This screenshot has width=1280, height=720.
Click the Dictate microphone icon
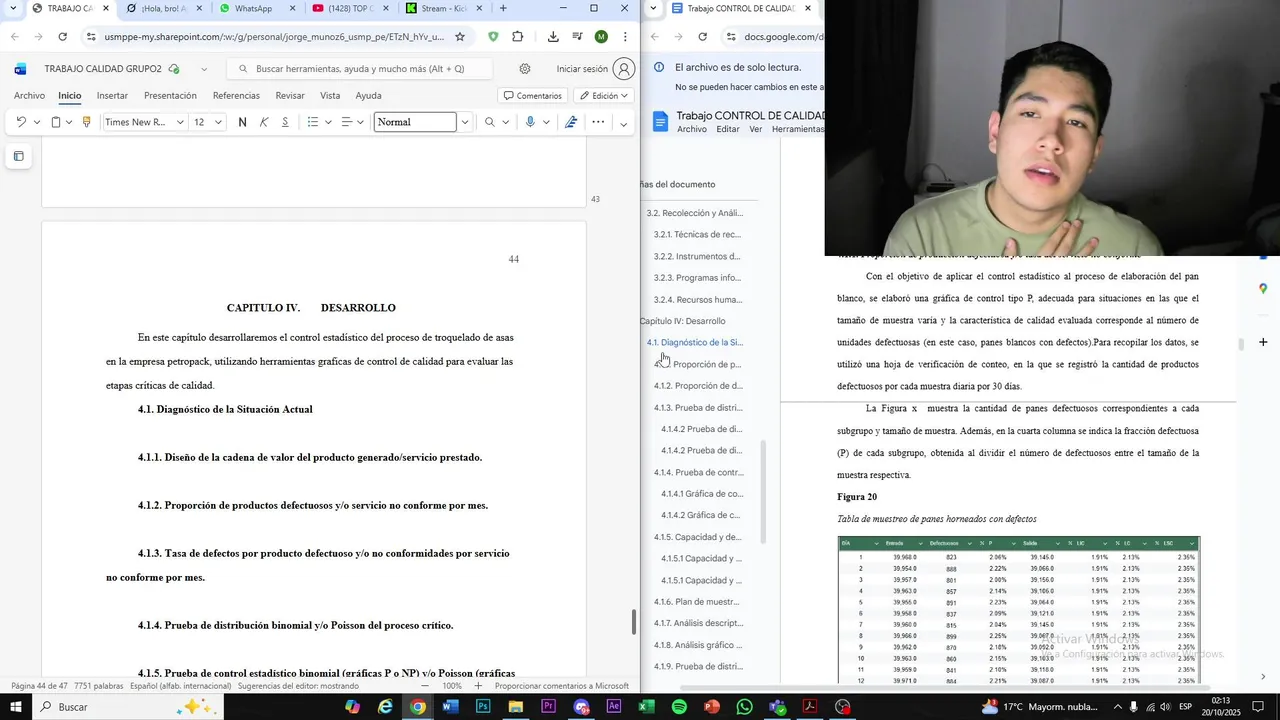530,122
